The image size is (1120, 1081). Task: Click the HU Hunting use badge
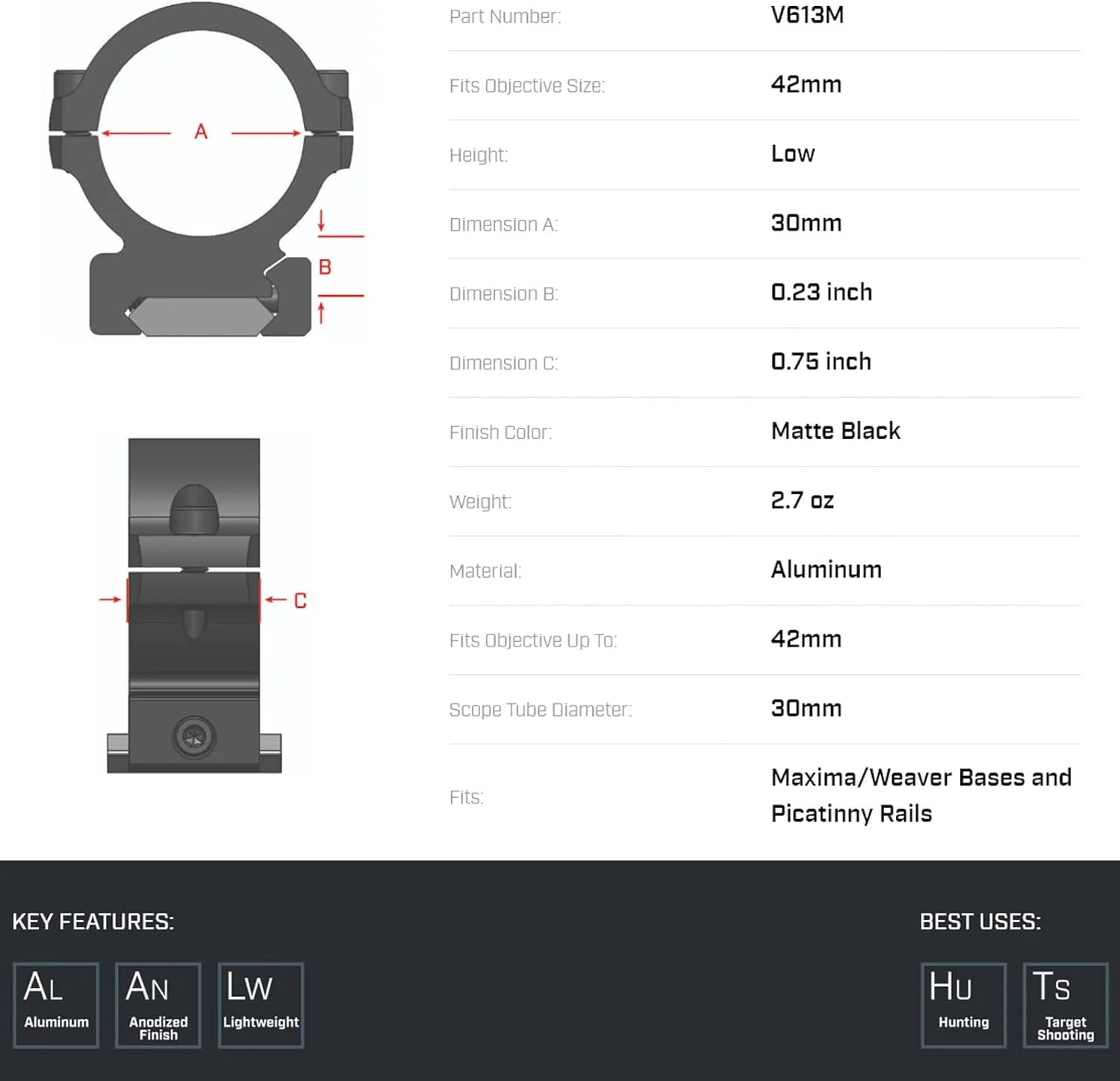point(963,1005)
